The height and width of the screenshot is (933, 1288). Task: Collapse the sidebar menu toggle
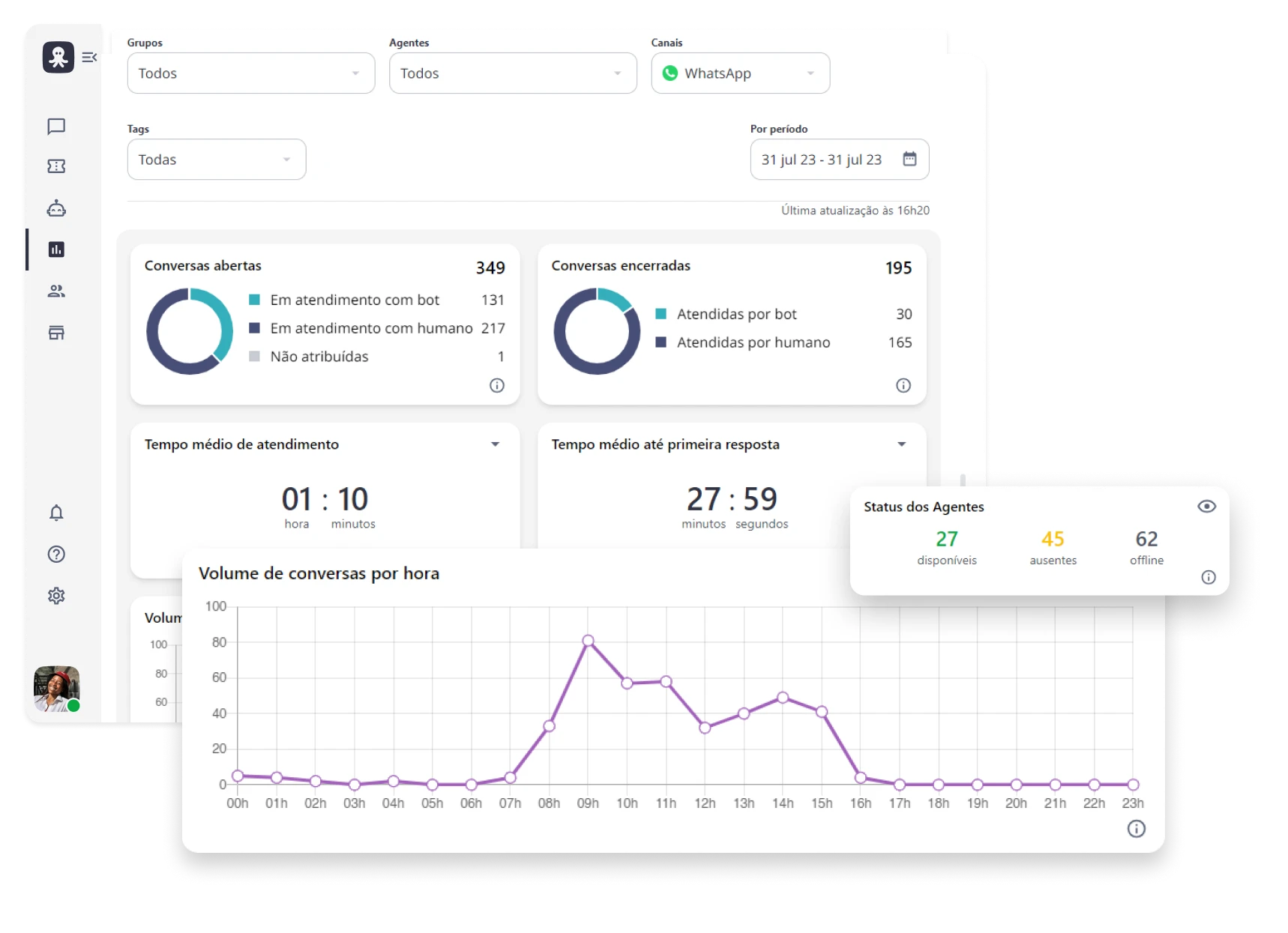[x=89, y=57]
